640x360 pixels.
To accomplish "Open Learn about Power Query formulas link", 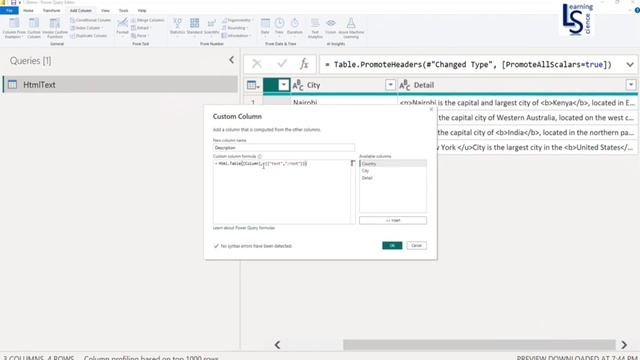I will coord(244,228).
